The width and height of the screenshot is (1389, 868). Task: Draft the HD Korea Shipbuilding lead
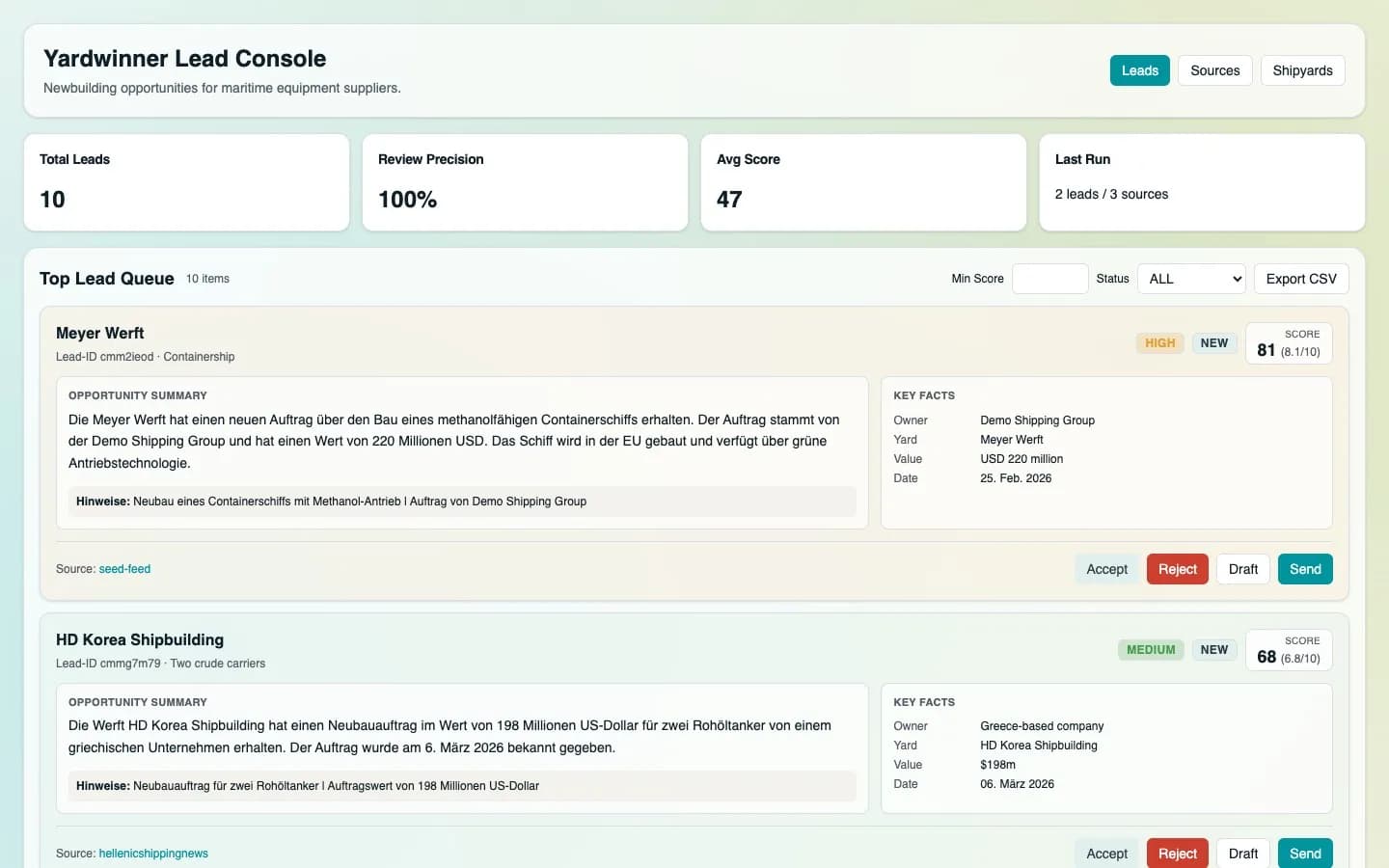(1242, 853)
